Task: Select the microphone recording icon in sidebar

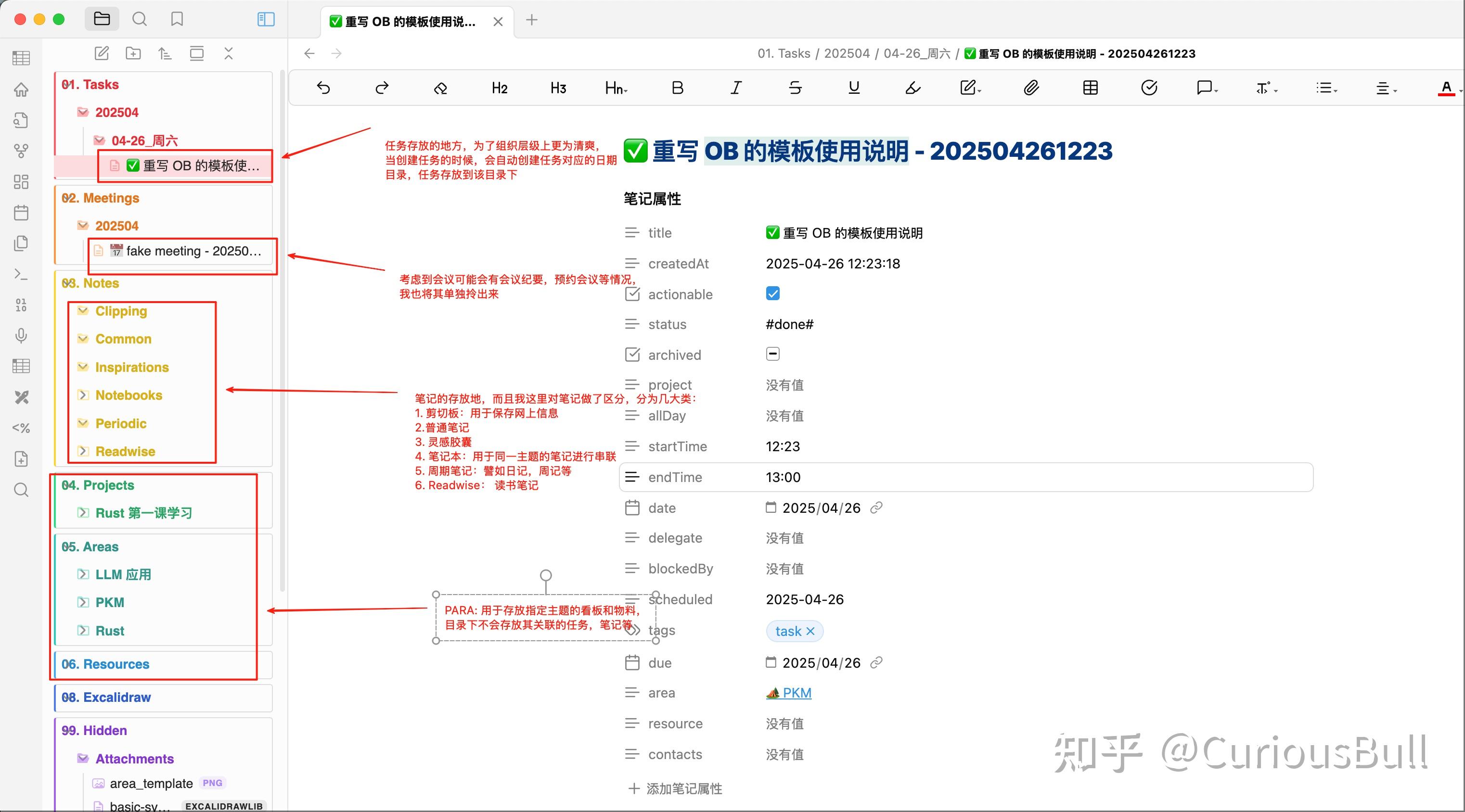Action: point(21,335)
